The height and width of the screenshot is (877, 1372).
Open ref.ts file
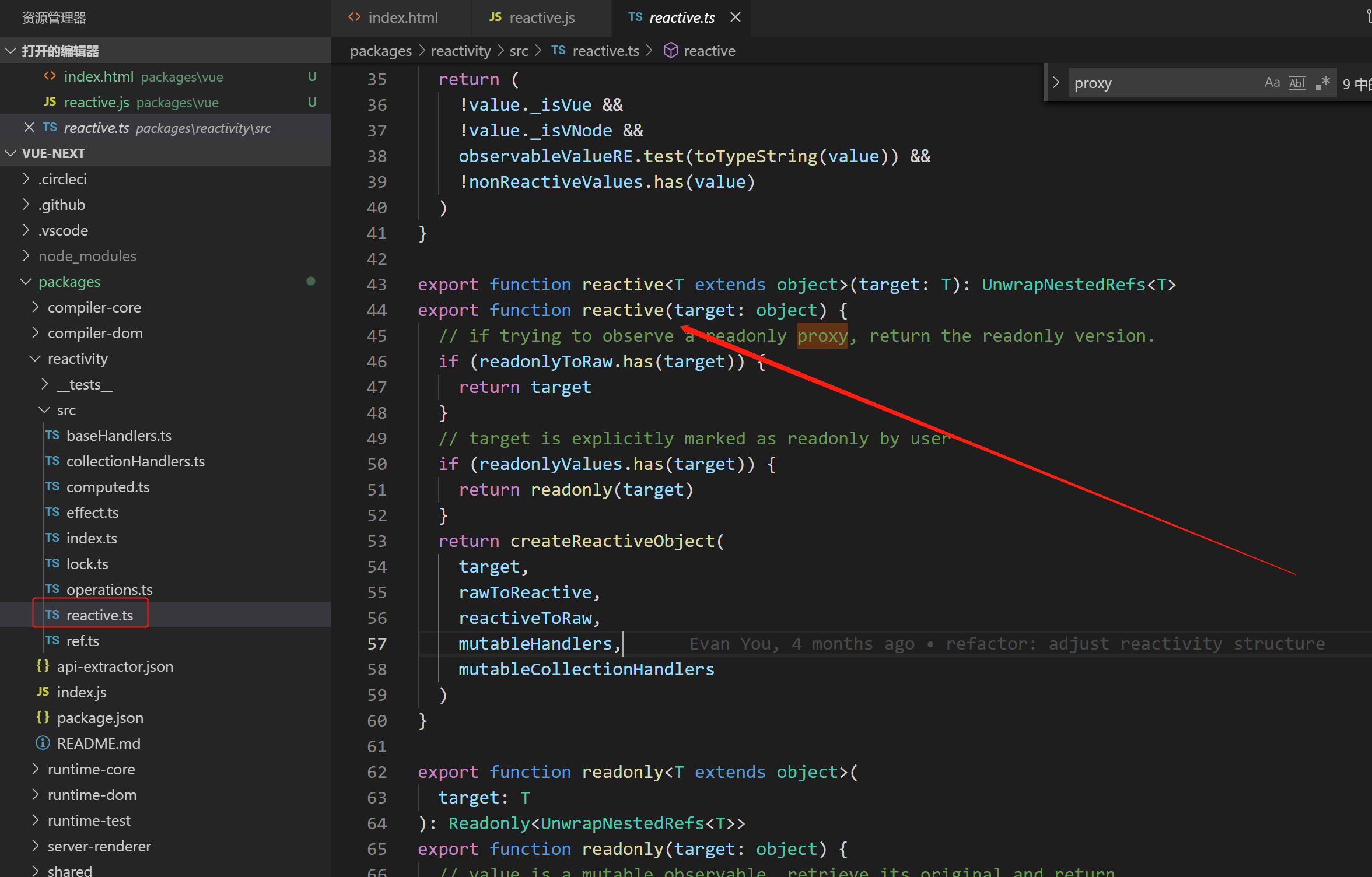pos(166,641)
